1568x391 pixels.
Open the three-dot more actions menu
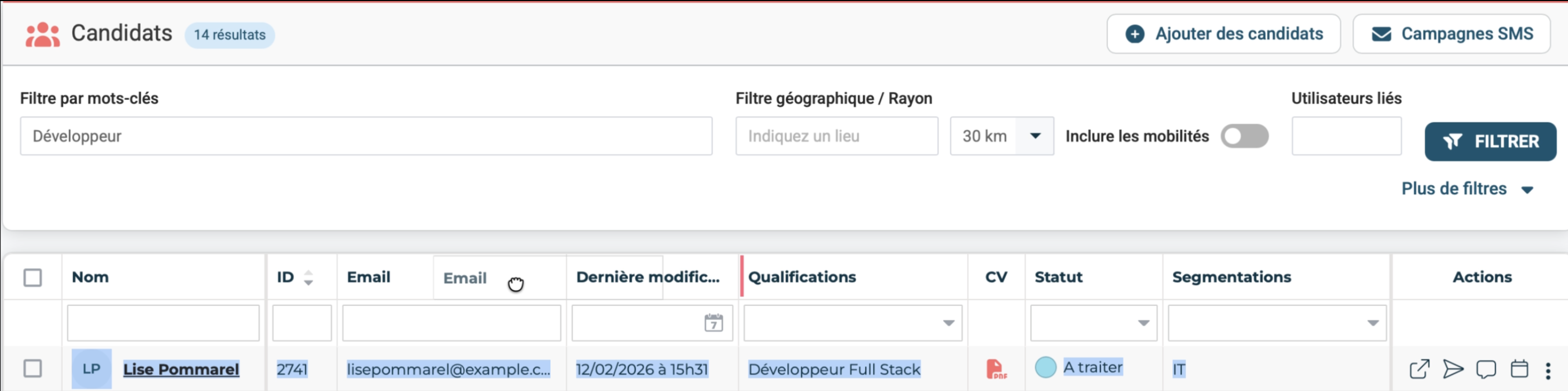[1548, 370]
